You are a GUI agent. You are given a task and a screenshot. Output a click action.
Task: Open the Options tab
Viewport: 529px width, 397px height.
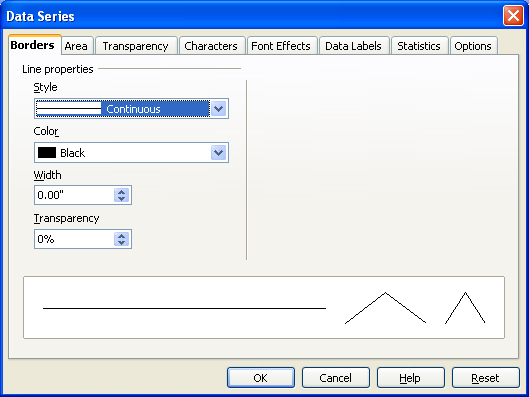click(473, 46)
